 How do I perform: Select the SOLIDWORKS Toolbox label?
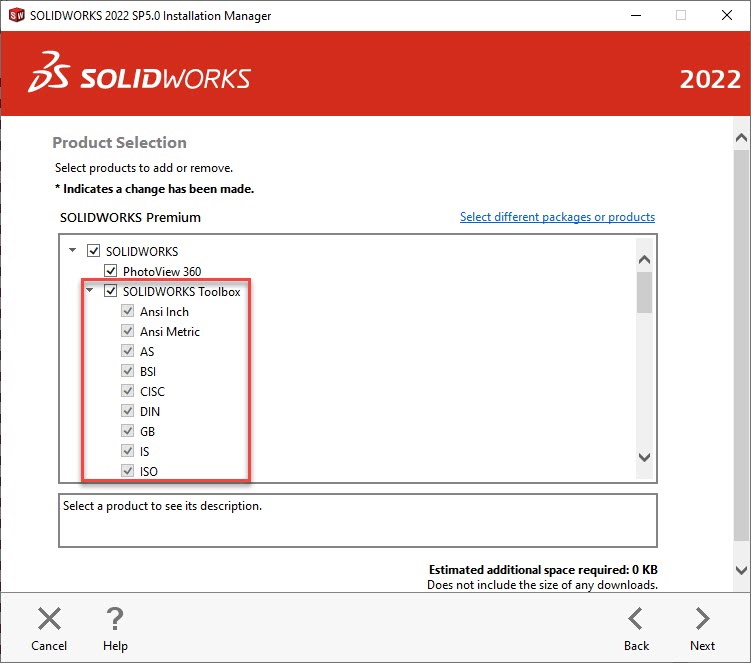click(x=182, y=292)
